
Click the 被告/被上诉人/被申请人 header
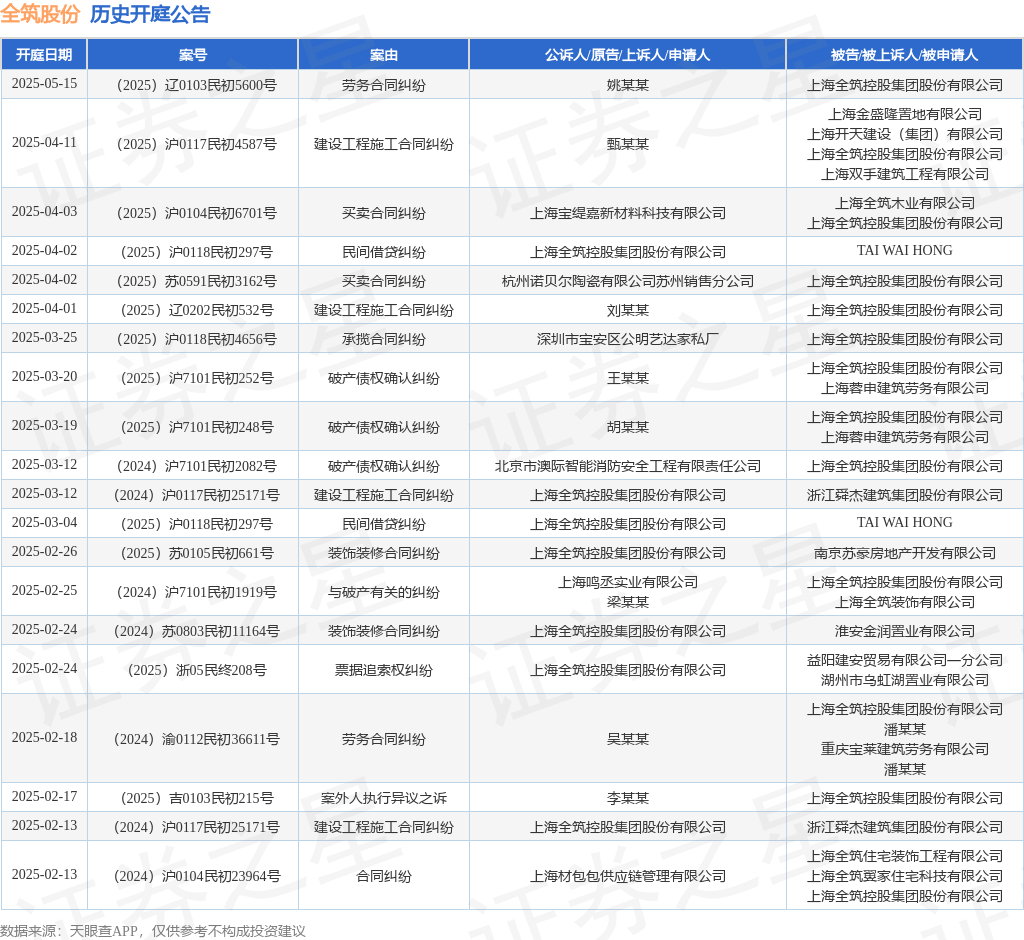click(904, 55)
